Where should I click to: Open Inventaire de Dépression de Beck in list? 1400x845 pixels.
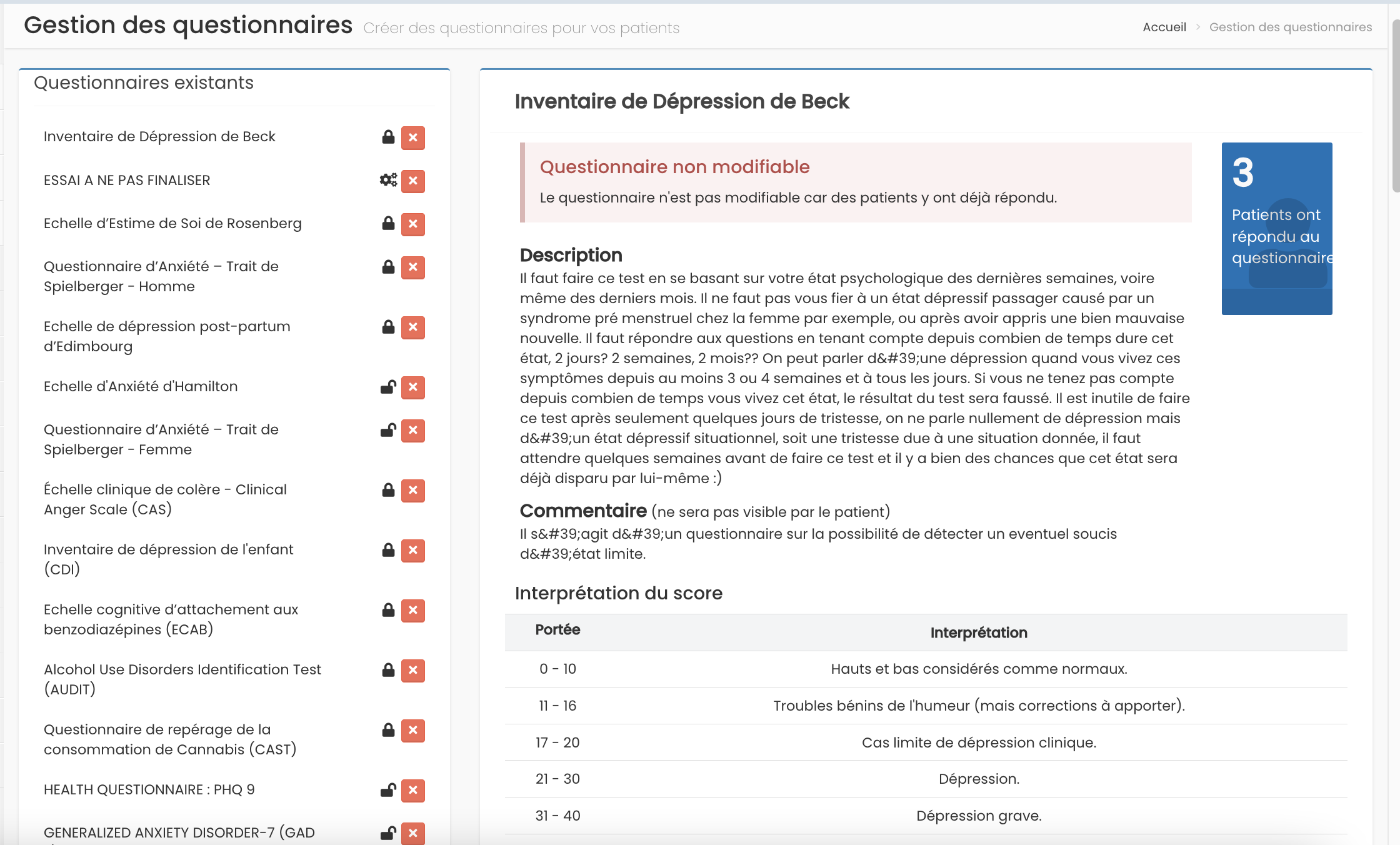(x=159, y=136)
